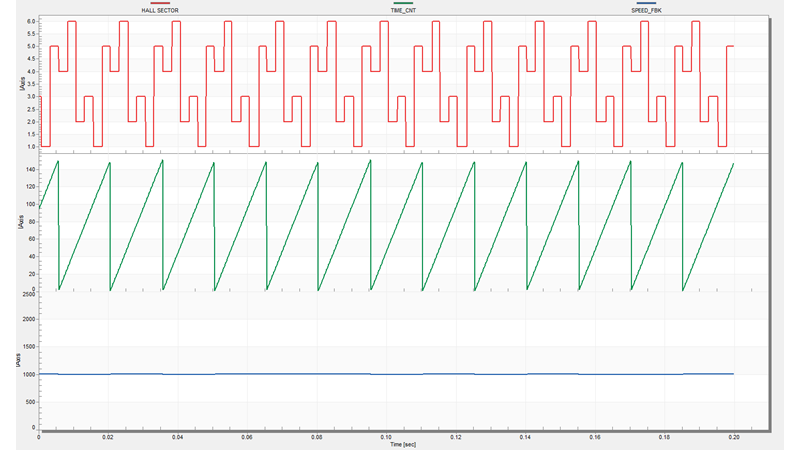Click the 0.18 tick on time axis

664,437
